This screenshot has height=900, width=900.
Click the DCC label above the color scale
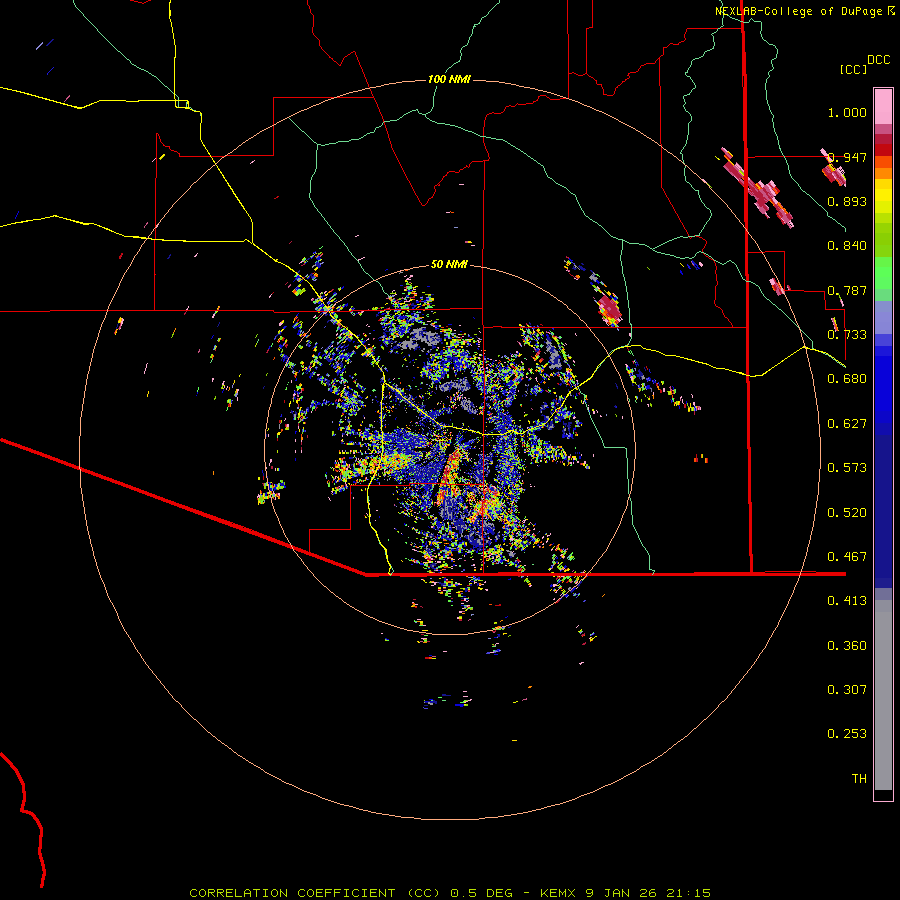click(878, 60)
